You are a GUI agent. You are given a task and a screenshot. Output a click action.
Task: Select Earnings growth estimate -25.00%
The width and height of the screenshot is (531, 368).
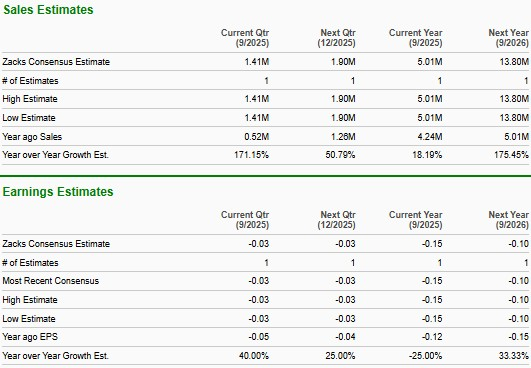coord(426,356)
